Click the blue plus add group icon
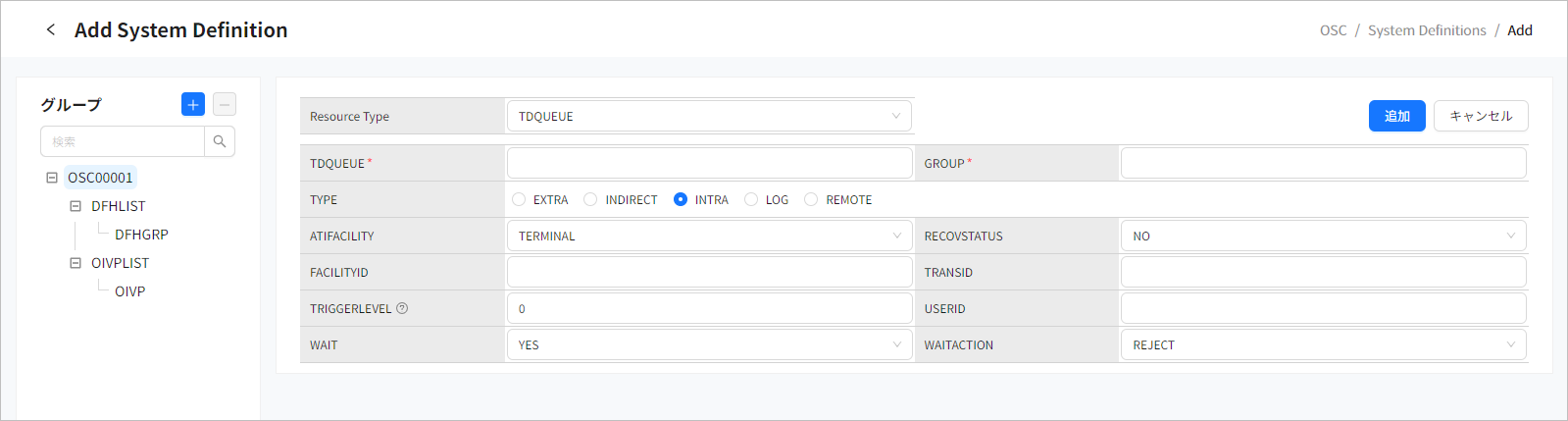The height and width of the screenshot is (421, 1568). click(193, 104)
